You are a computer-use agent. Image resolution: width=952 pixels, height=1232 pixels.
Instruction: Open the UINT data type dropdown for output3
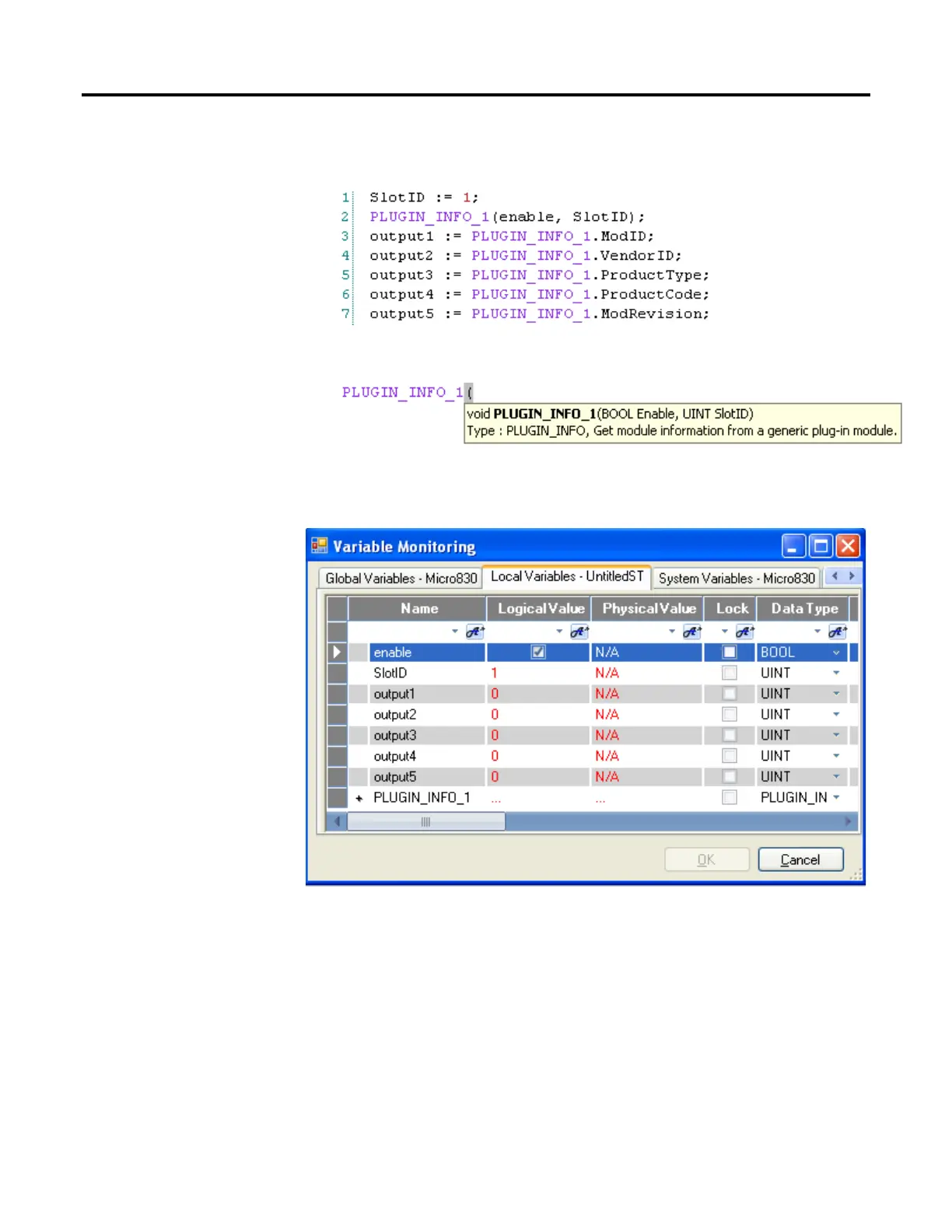[836, 735]
